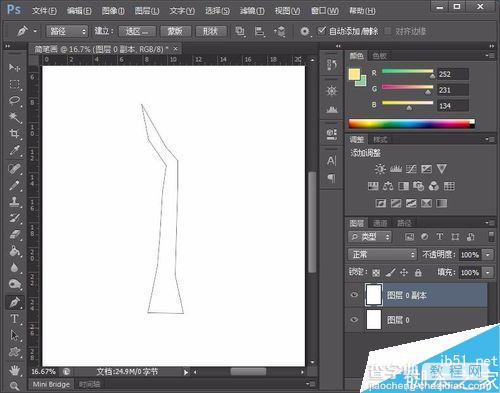
Task: Add a Brightness/Contrast sun adjustment
Action: [380, 169]
